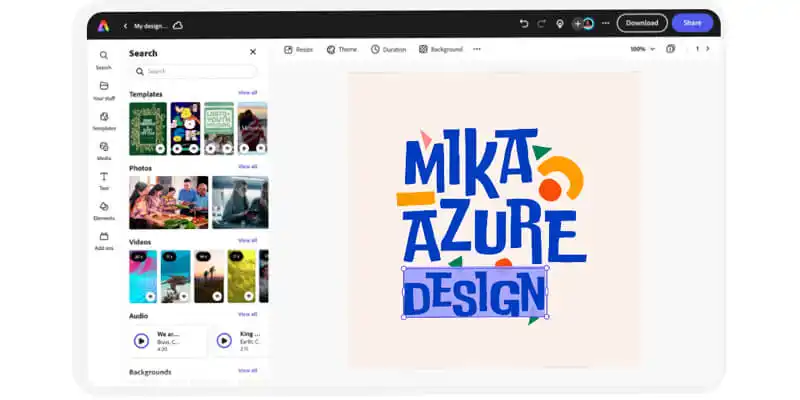The image size is (800, 400).
Task: View all Backgrounds
Action: 247,370
